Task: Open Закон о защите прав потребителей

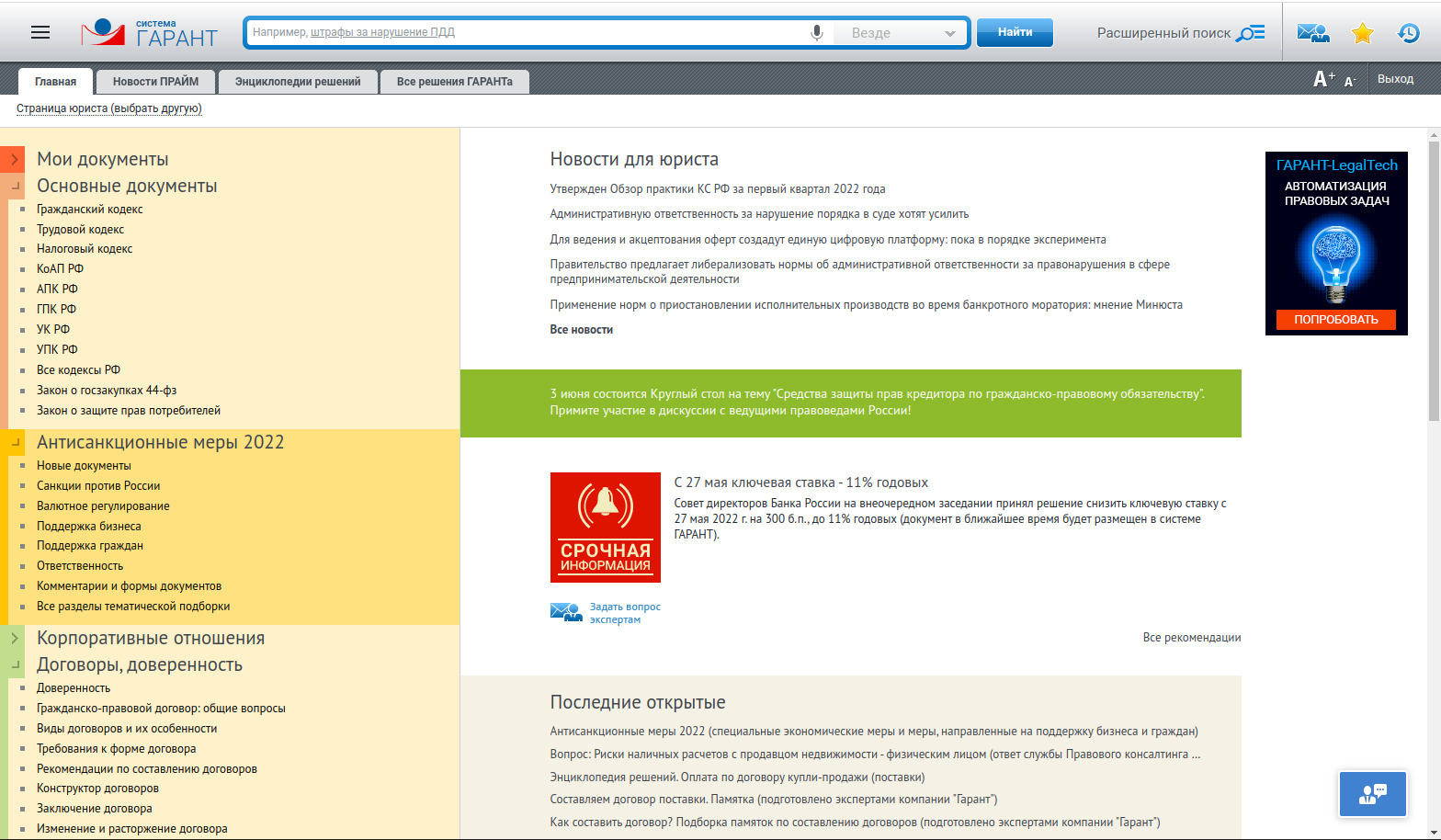Action: [129, 411]
